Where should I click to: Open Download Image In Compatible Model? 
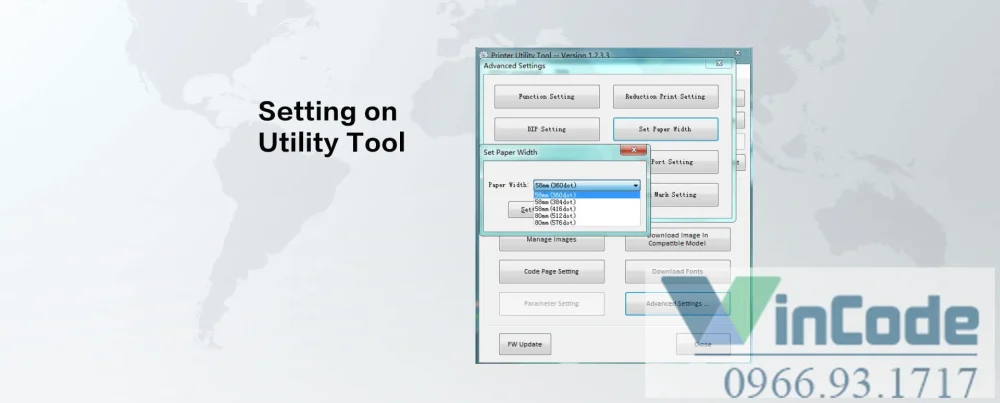(677, 240)
